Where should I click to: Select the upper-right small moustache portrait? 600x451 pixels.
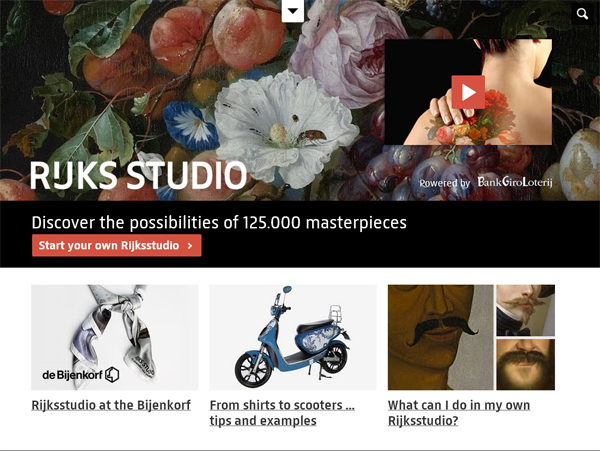[x=525, y=310]
